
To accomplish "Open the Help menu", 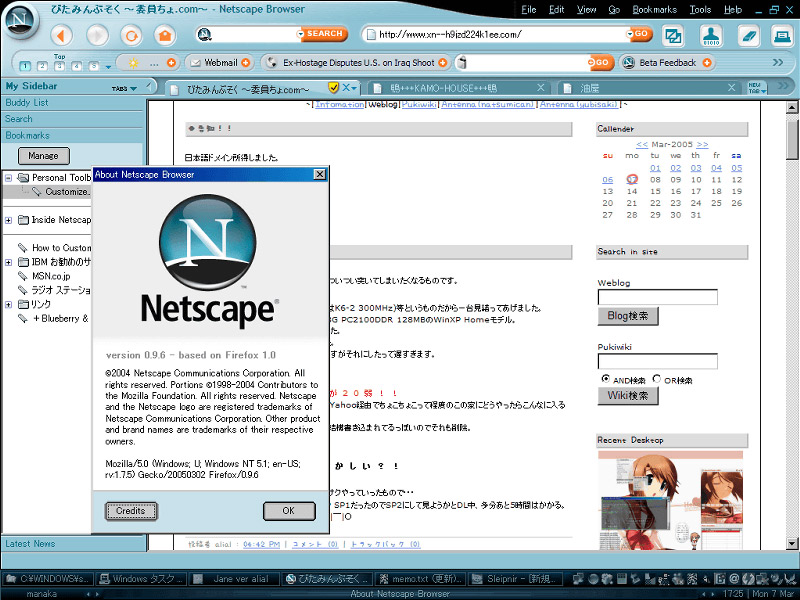I will click(733, 10).
